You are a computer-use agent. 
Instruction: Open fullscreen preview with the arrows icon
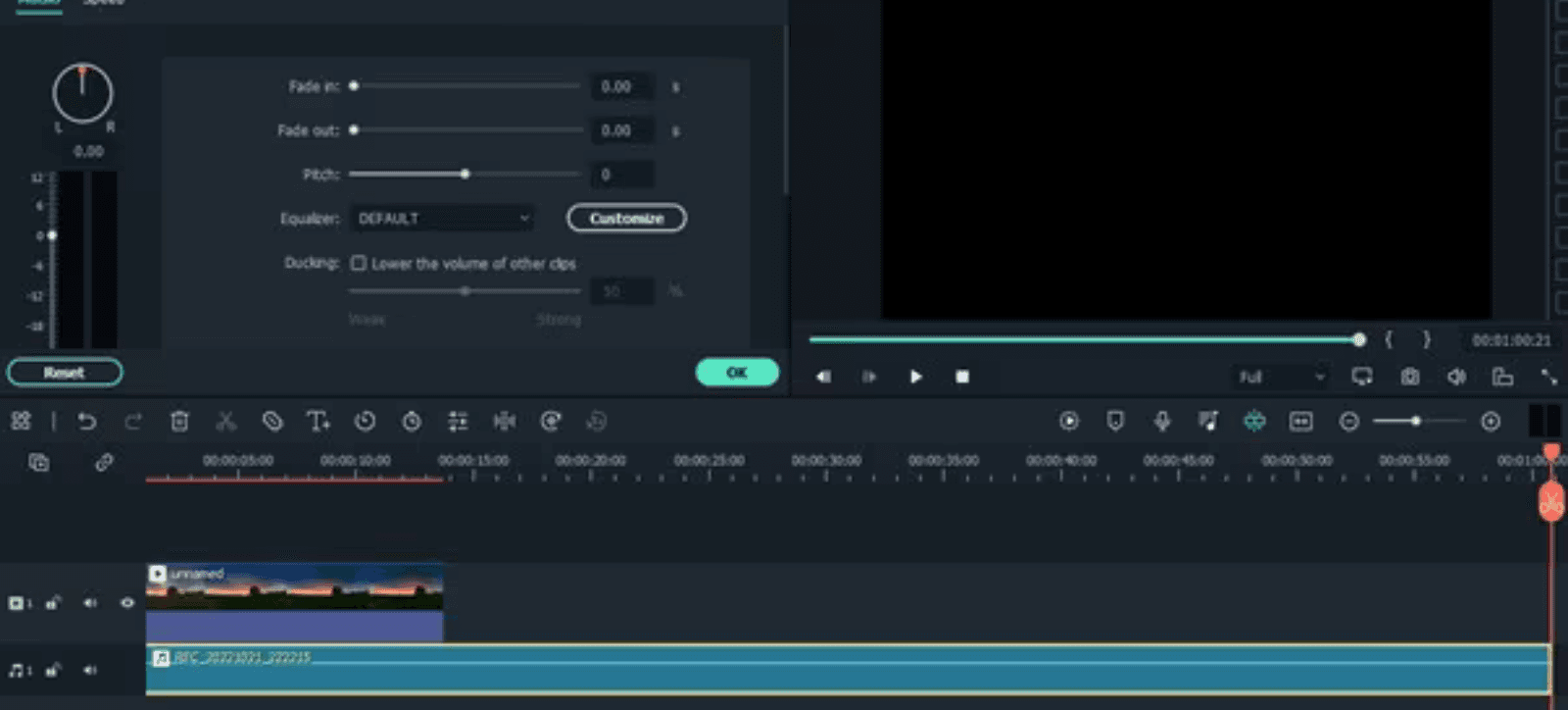1549,377
